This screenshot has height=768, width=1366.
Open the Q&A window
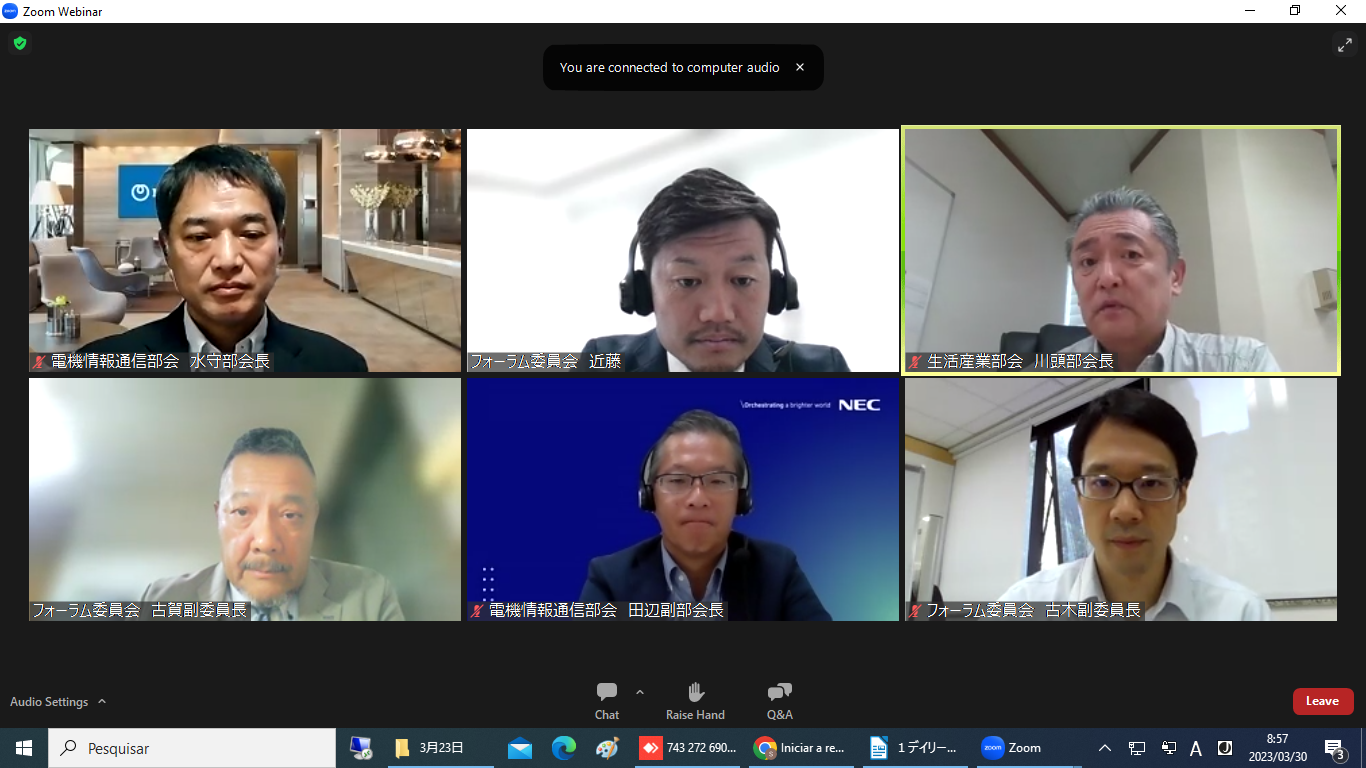(x=779, y=700)
